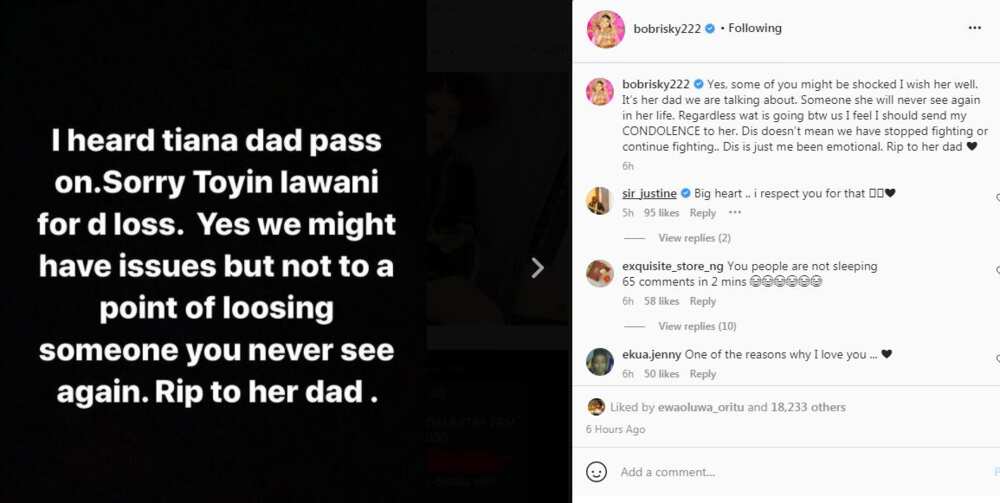The width and height of the screenshot is (1000, 503).
Task: Open the ewaoluwa_oritu profile link
Action: 709,407
